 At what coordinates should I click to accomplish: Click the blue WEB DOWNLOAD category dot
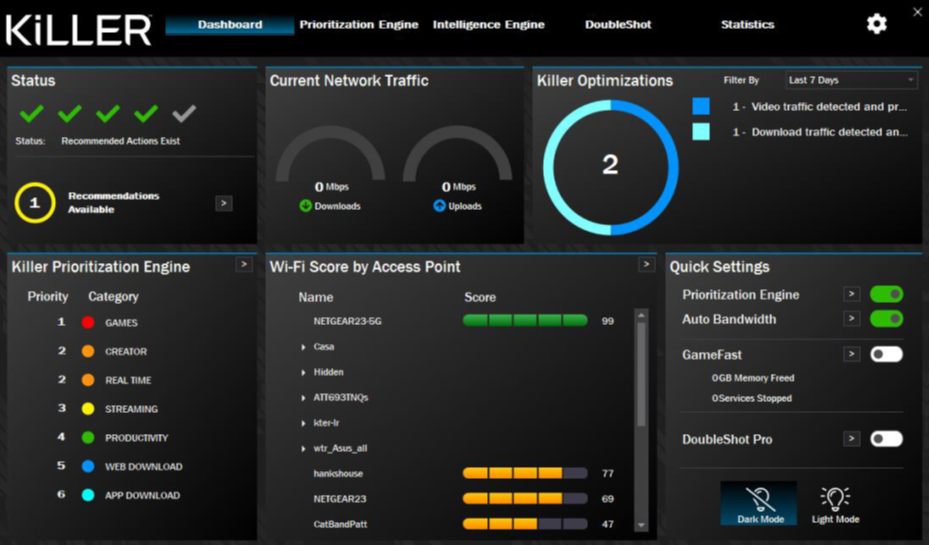pyautogui.click(x=88, y=466)
